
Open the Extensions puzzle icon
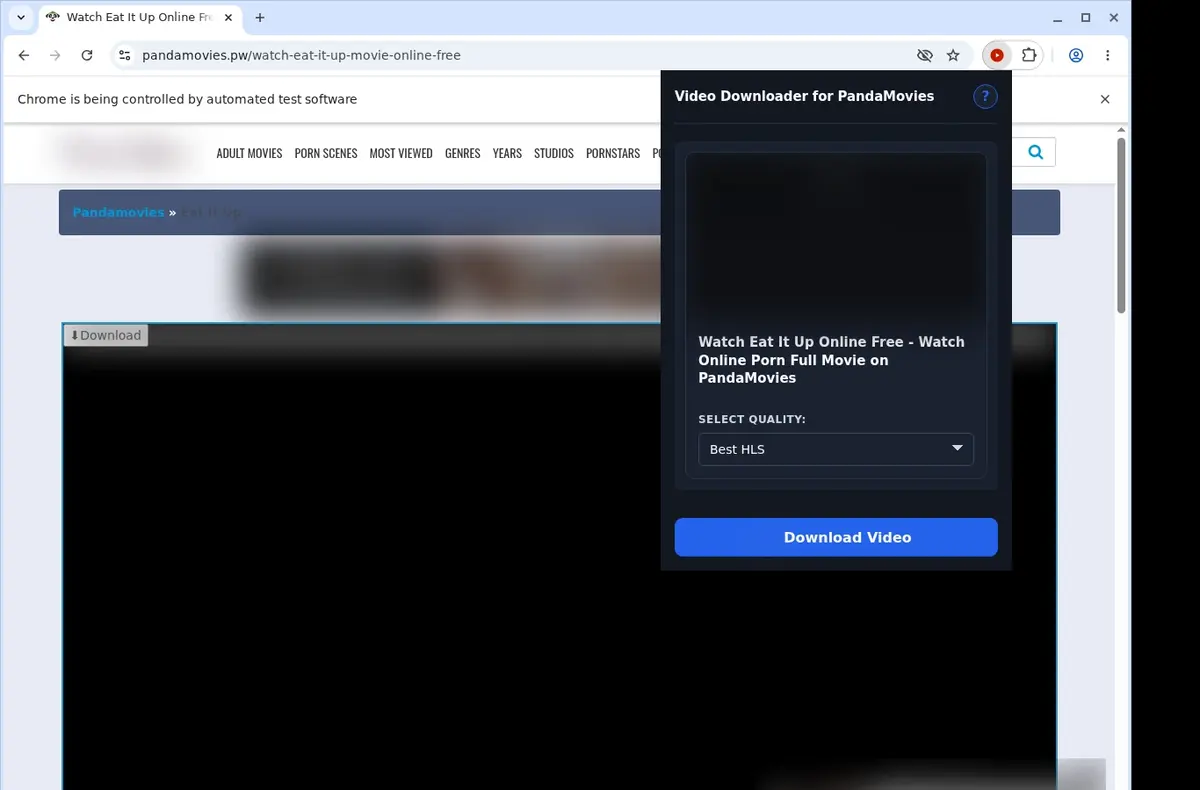click(1028, 56)
